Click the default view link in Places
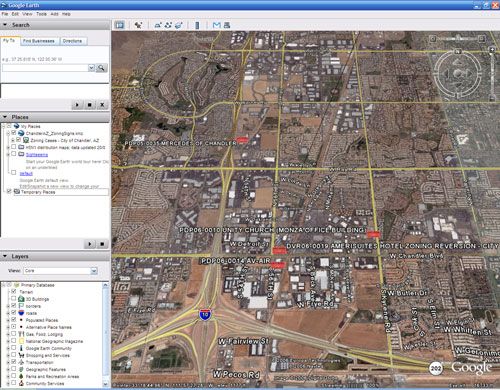Viewport: 500px width, 390px height. pos(26,174)
